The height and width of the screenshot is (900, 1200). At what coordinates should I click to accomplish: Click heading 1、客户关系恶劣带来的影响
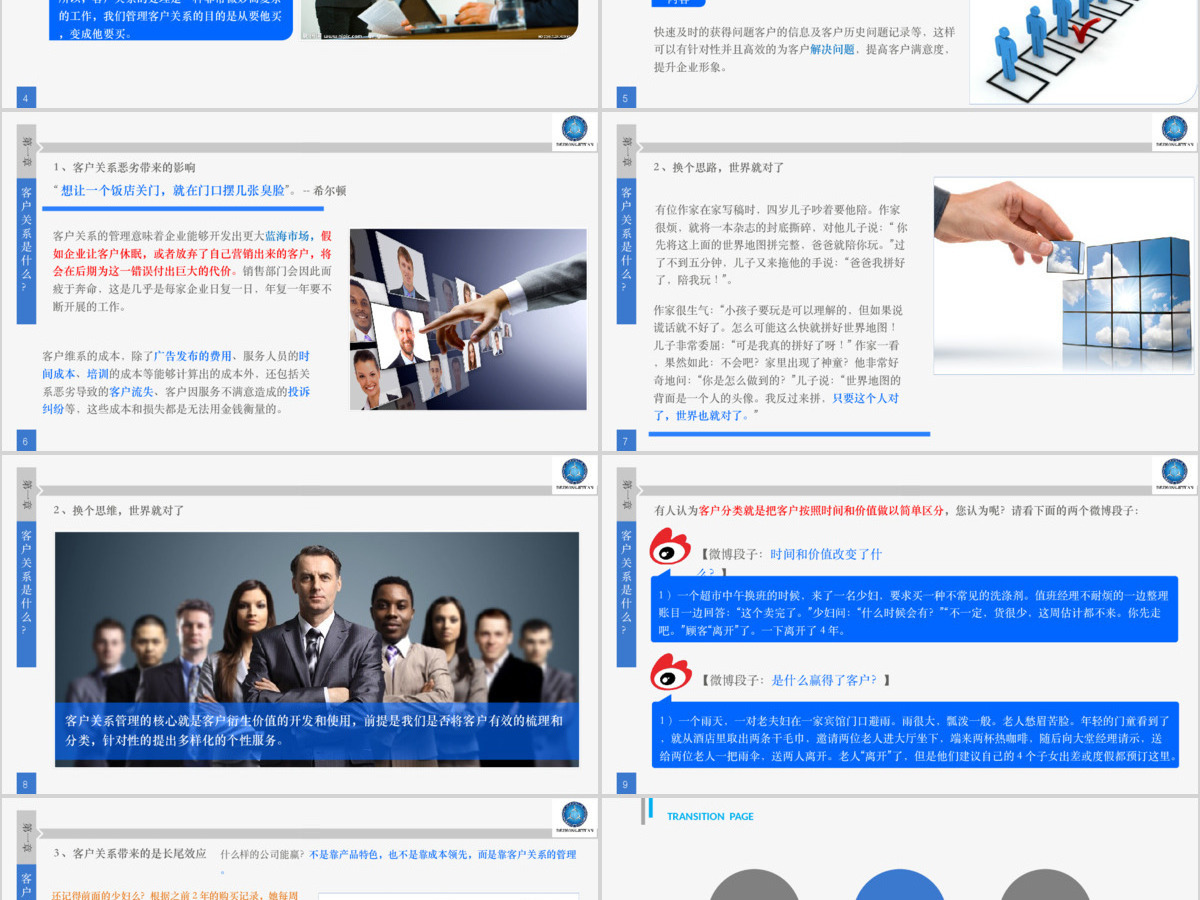coord(125,168)
